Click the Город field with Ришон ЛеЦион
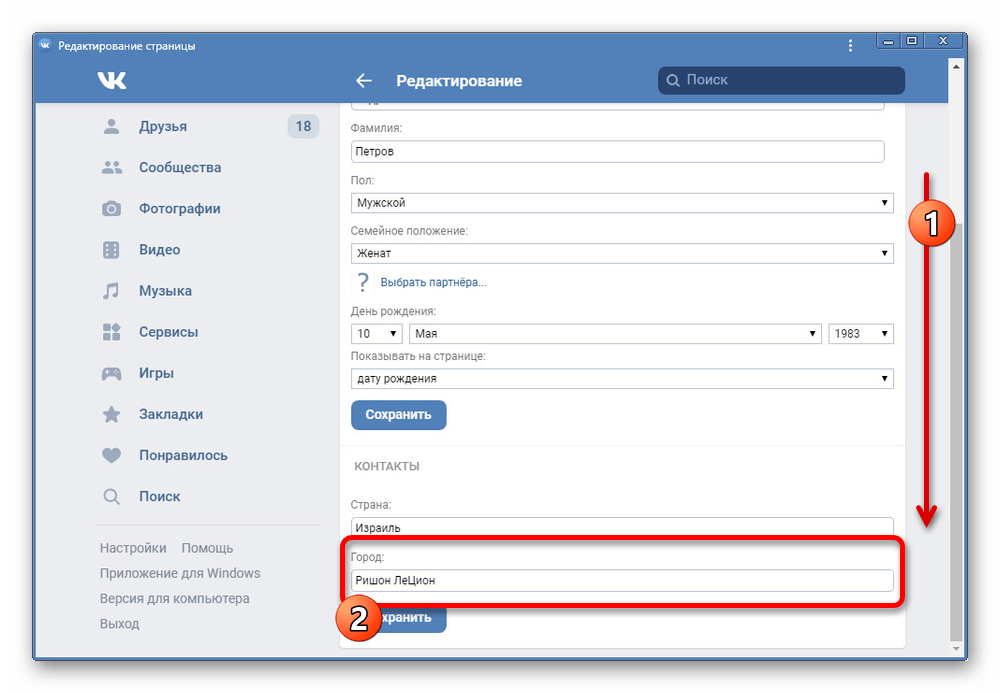This screenshot has height=693, width=1000. [622, 580]
